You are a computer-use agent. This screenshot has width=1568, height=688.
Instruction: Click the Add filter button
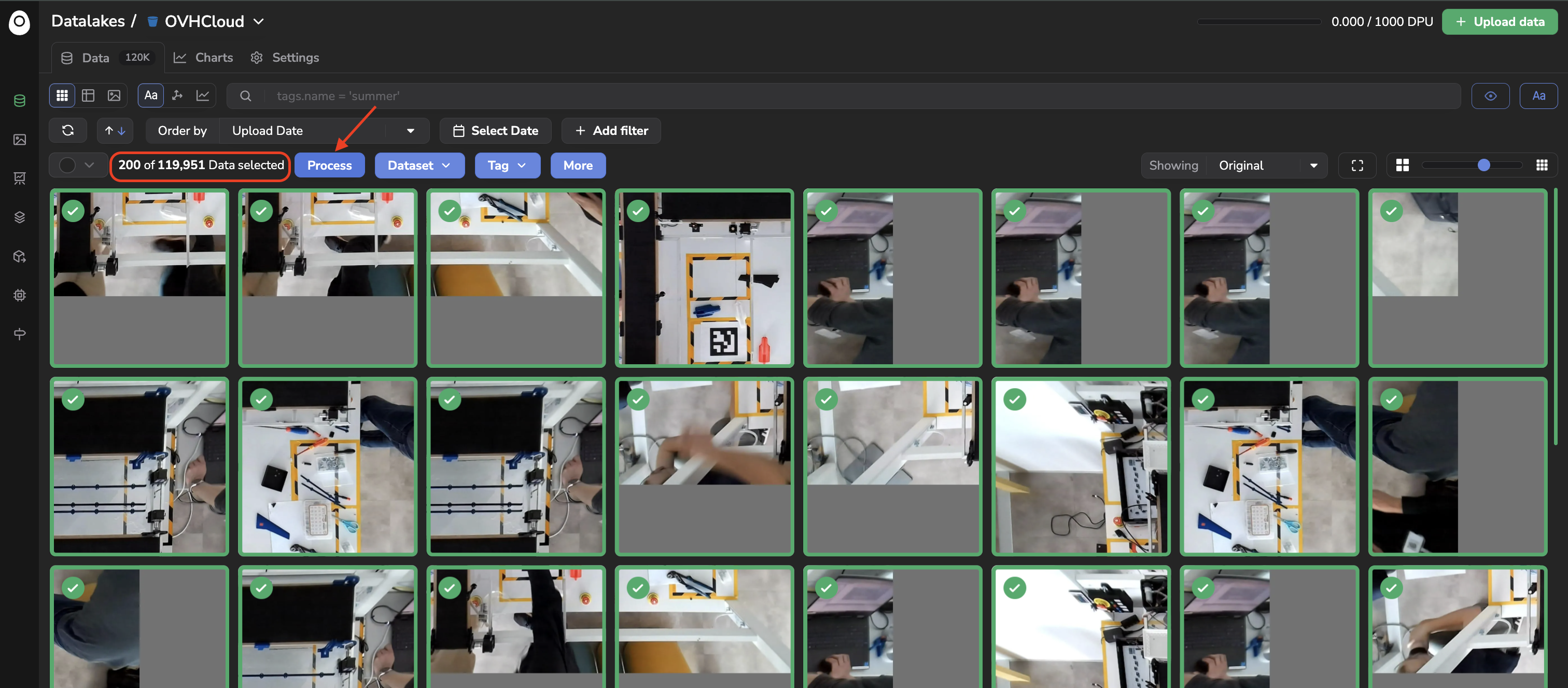(x=611, y=131)
